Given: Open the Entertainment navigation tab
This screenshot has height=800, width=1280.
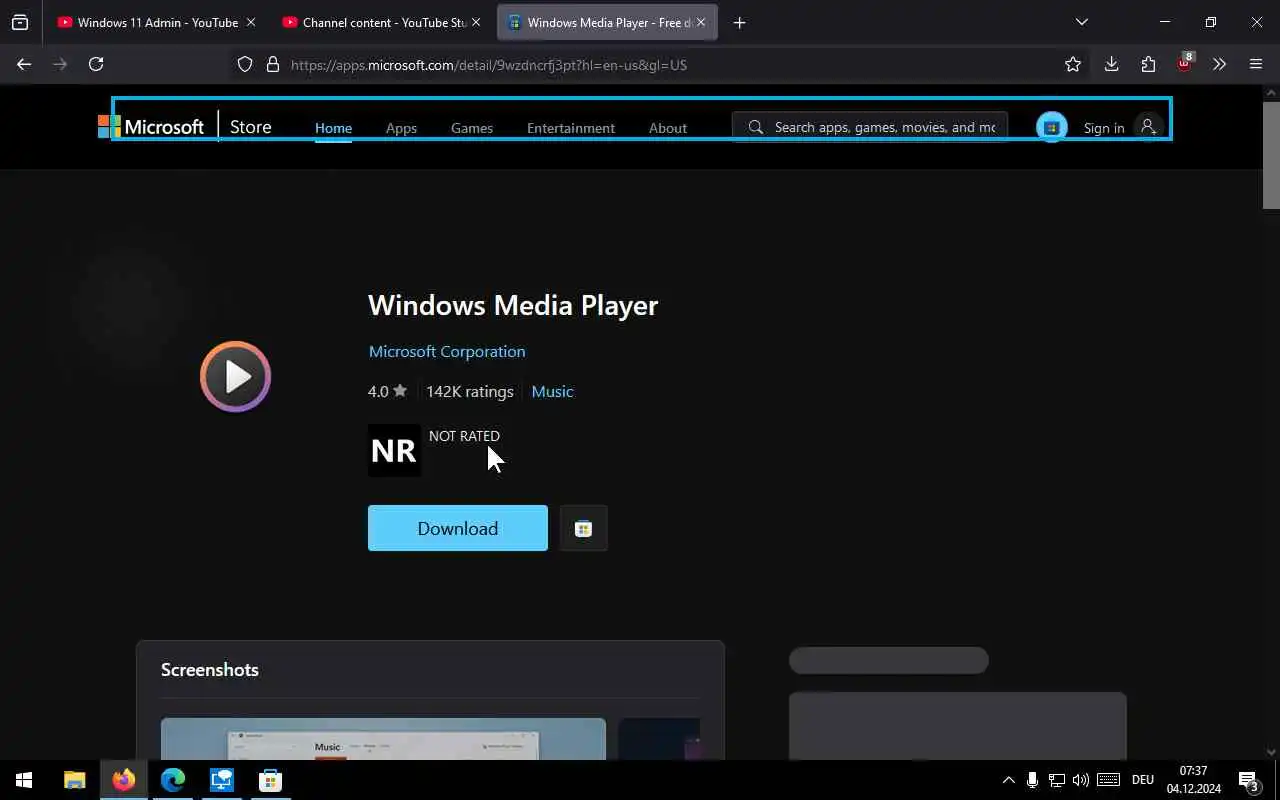Looking at the screenshot, I should (571, 128).
